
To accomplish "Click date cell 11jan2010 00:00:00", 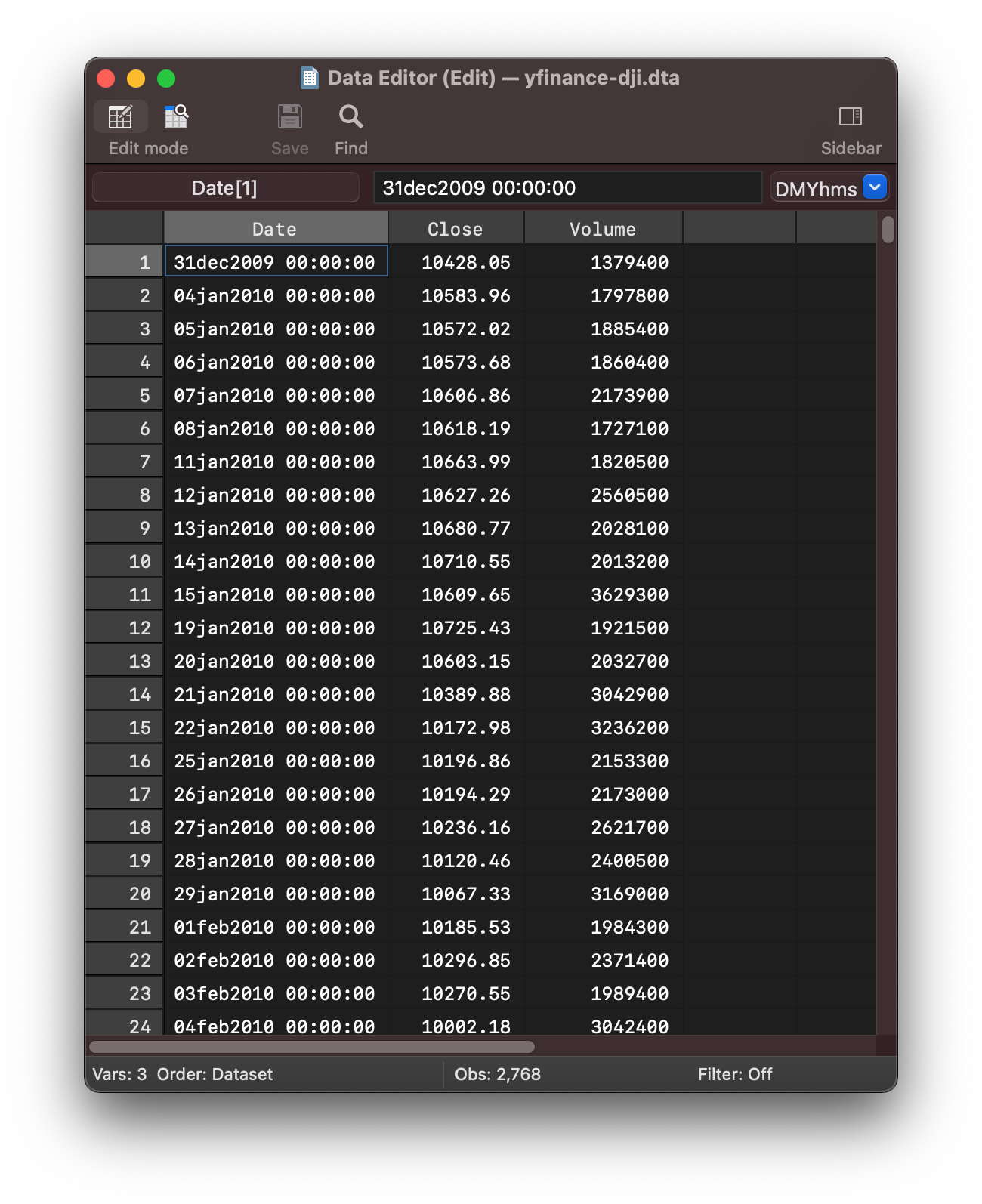I will click(x=276, y=462).
